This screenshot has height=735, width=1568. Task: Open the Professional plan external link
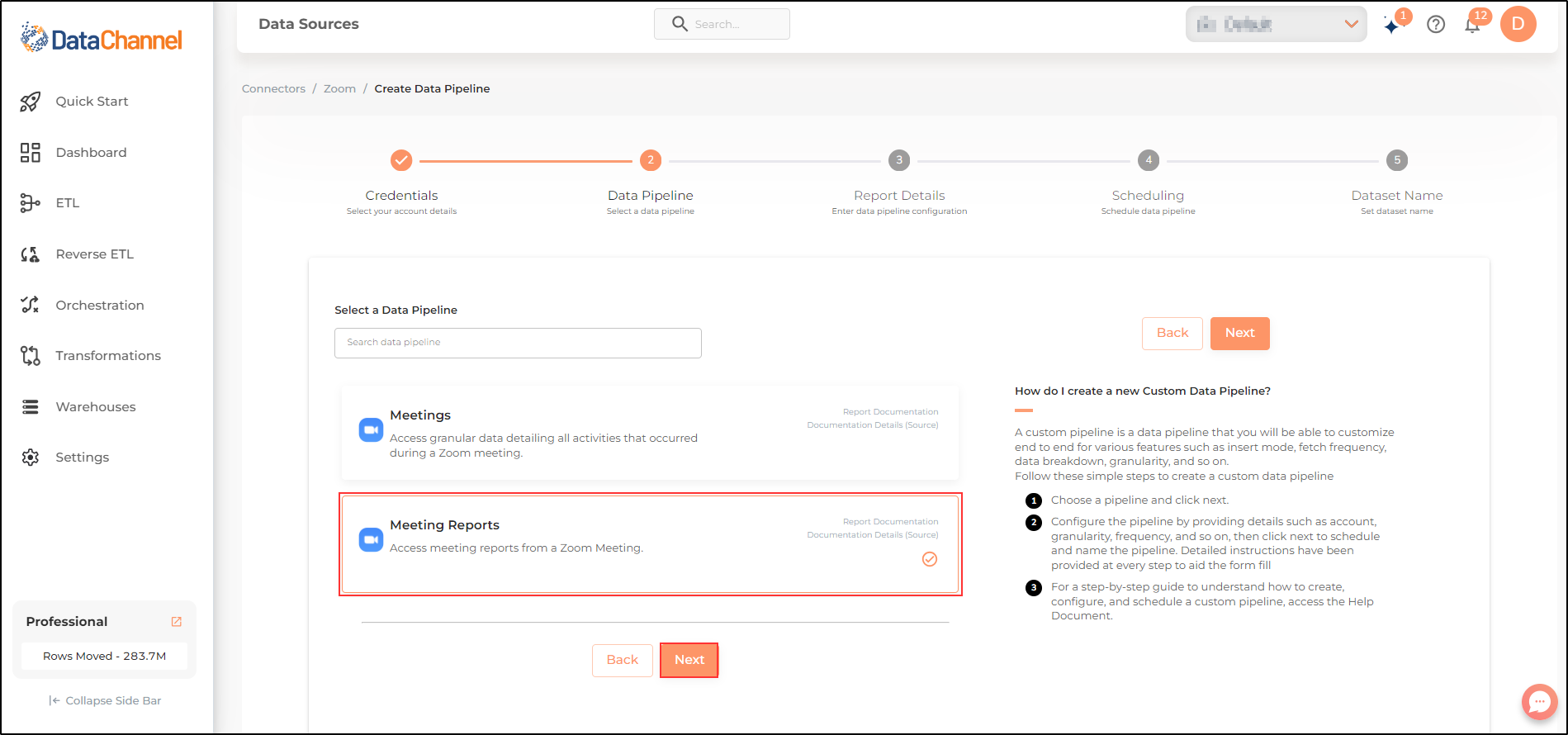click(x=176, y=622)
